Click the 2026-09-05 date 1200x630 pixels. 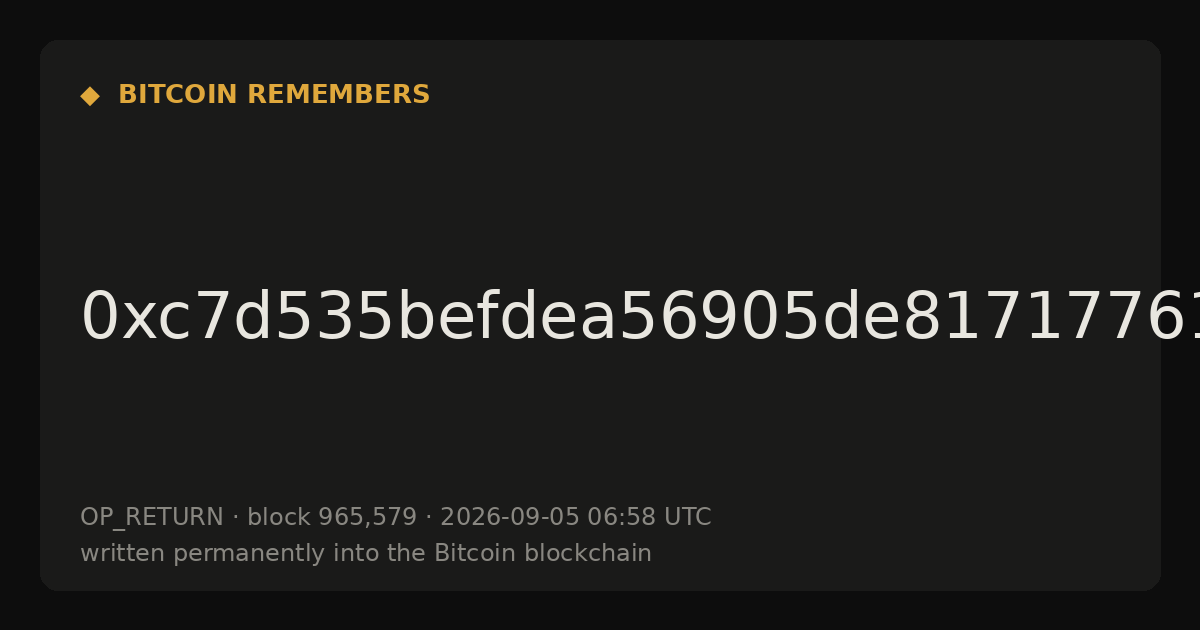(x=510, y=518)
